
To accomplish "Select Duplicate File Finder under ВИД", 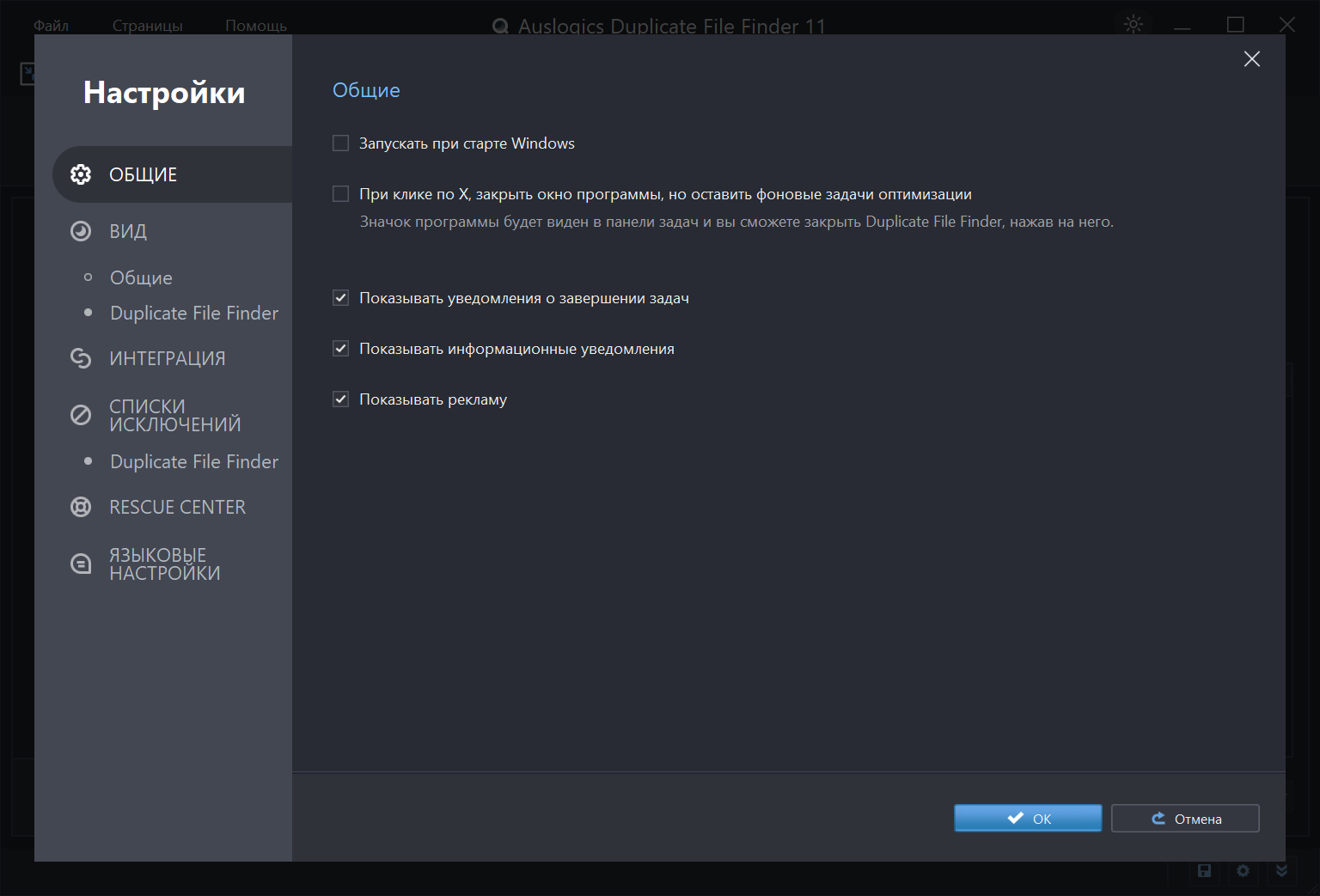I will pos(194,313).
